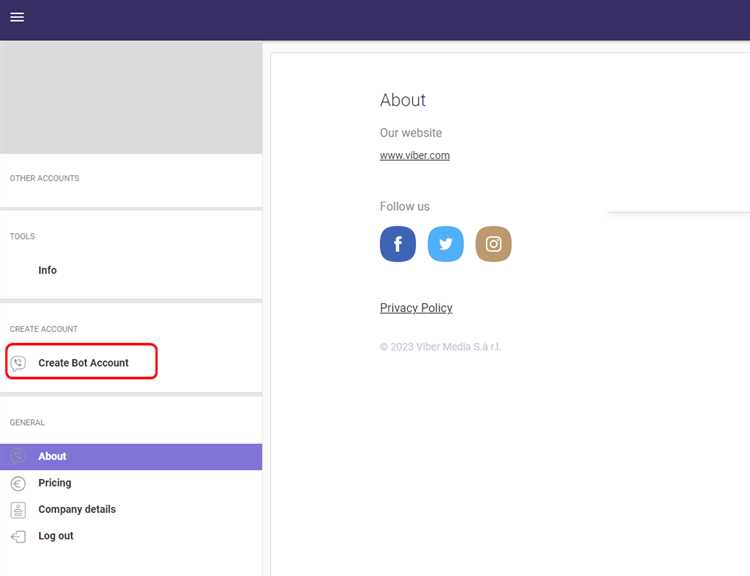
Task: Open Viber's Facebook page icon
Action: (x=397, y=244)
